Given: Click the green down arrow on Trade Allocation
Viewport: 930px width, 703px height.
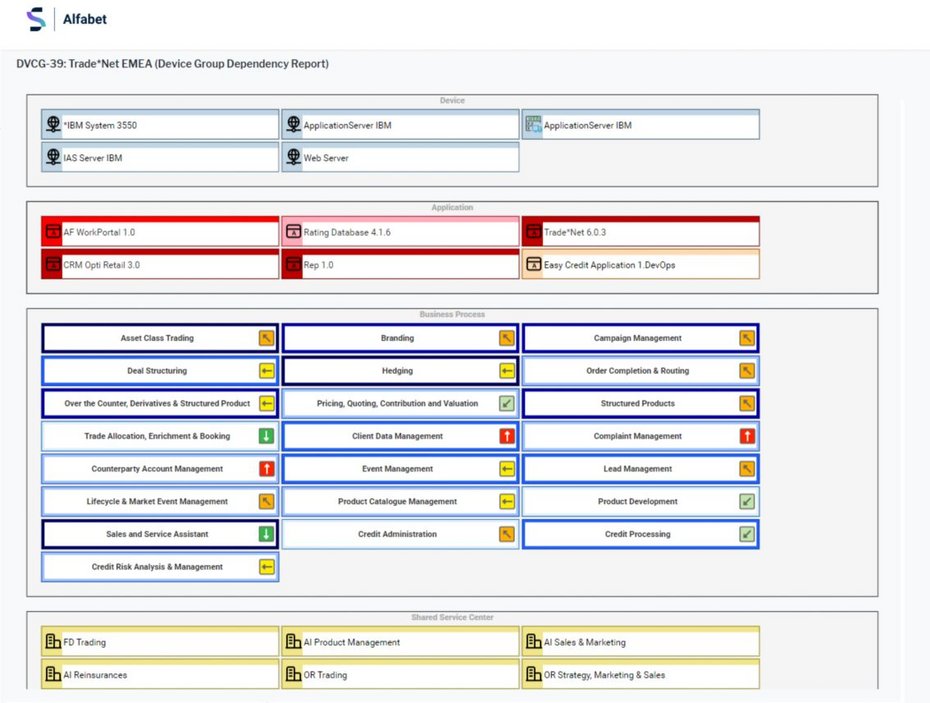Looking at the screenshot, I should (x=267, y=436).
